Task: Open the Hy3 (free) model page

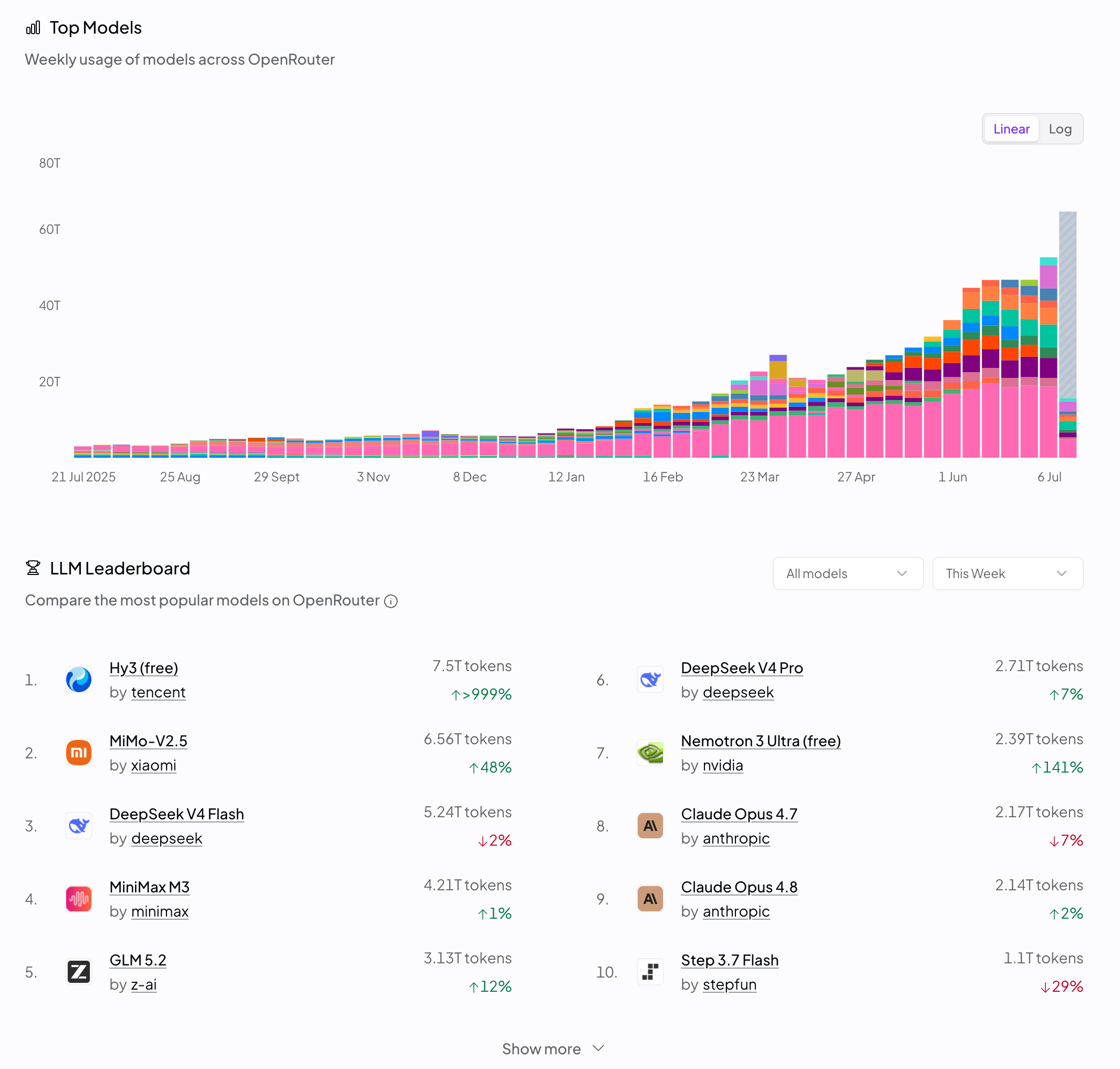Action: (143, 668)
